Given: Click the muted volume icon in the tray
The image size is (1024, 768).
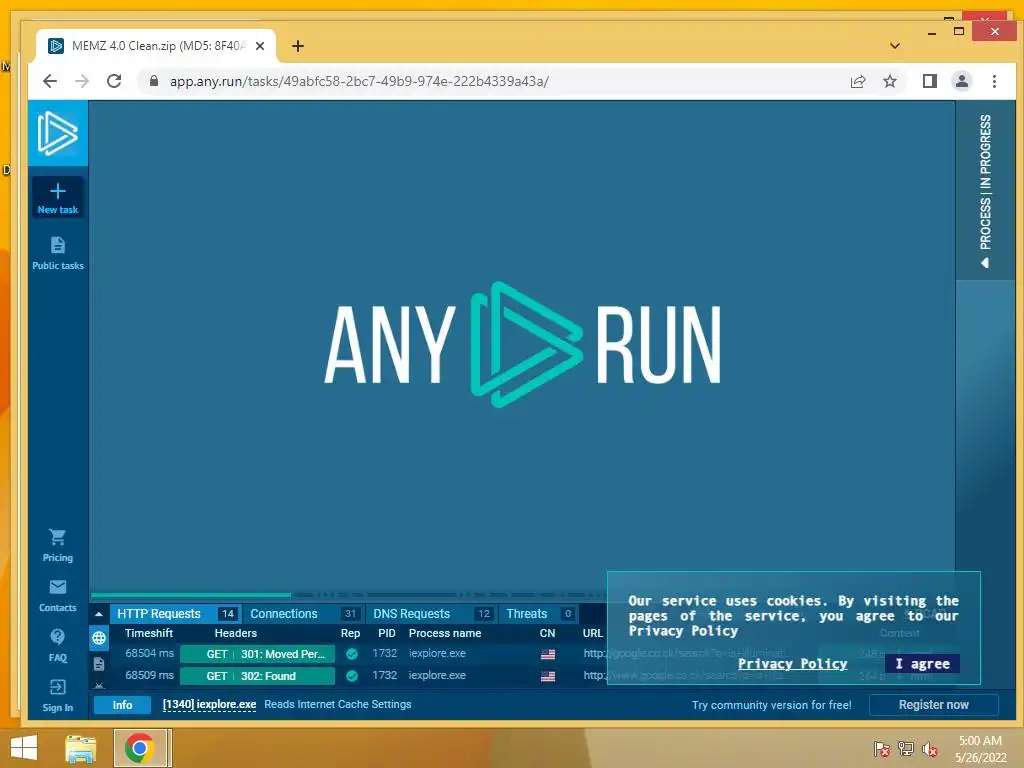Looking at the screenshot, I should tap(929, 749).
